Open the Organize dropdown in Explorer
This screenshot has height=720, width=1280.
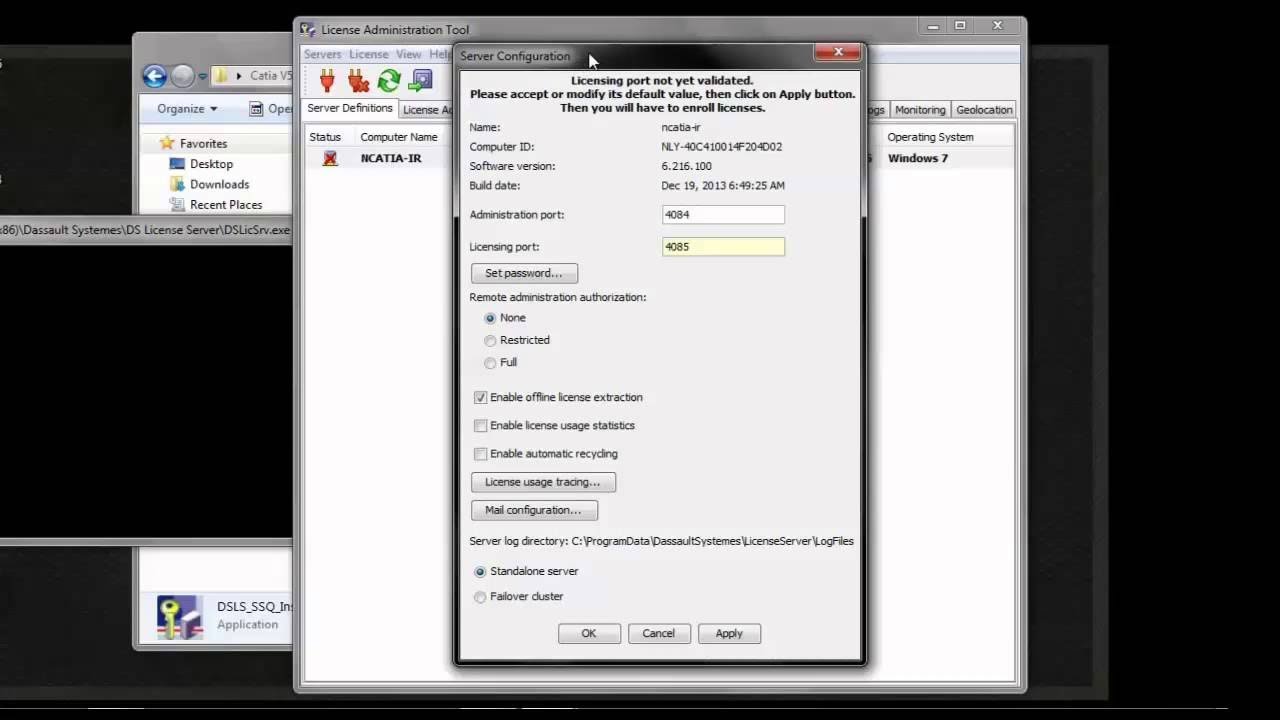pos(187,108)
